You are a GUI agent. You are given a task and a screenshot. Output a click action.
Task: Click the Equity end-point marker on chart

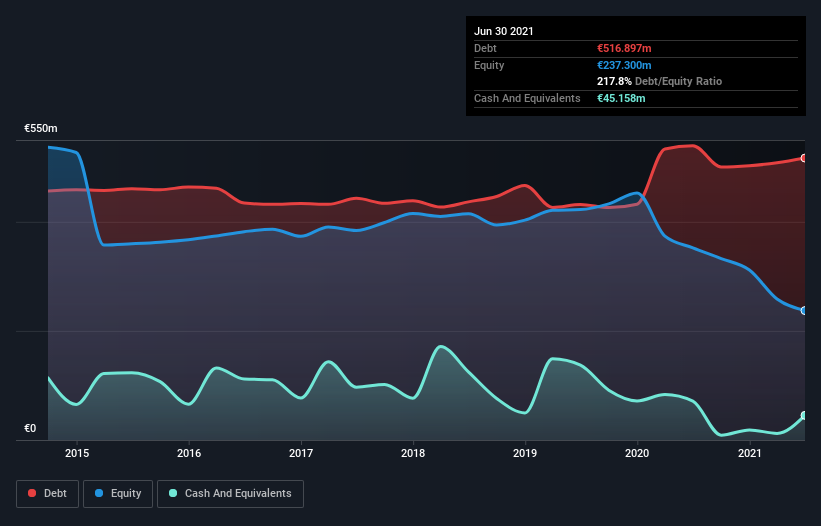(x=804, y=310)
